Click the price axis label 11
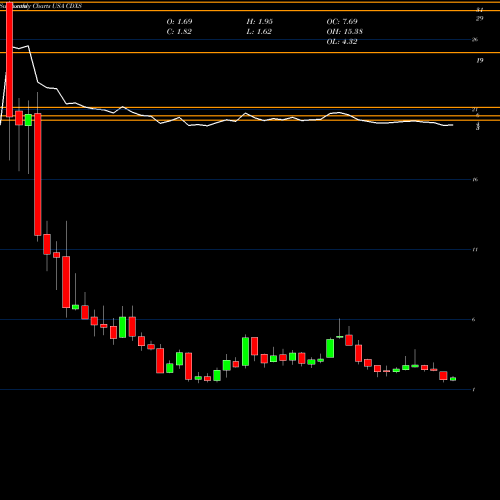This screenshot has width=500, height=500. tap(475, 250)
